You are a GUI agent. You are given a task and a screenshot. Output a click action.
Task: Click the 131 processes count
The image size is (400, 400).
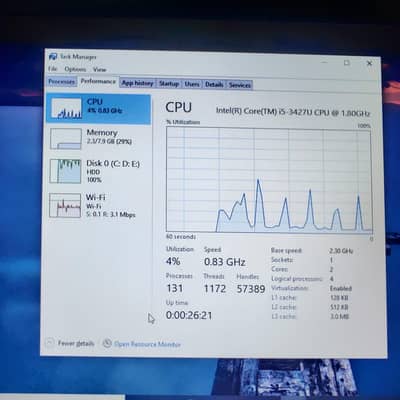click(x=175, y=288)
